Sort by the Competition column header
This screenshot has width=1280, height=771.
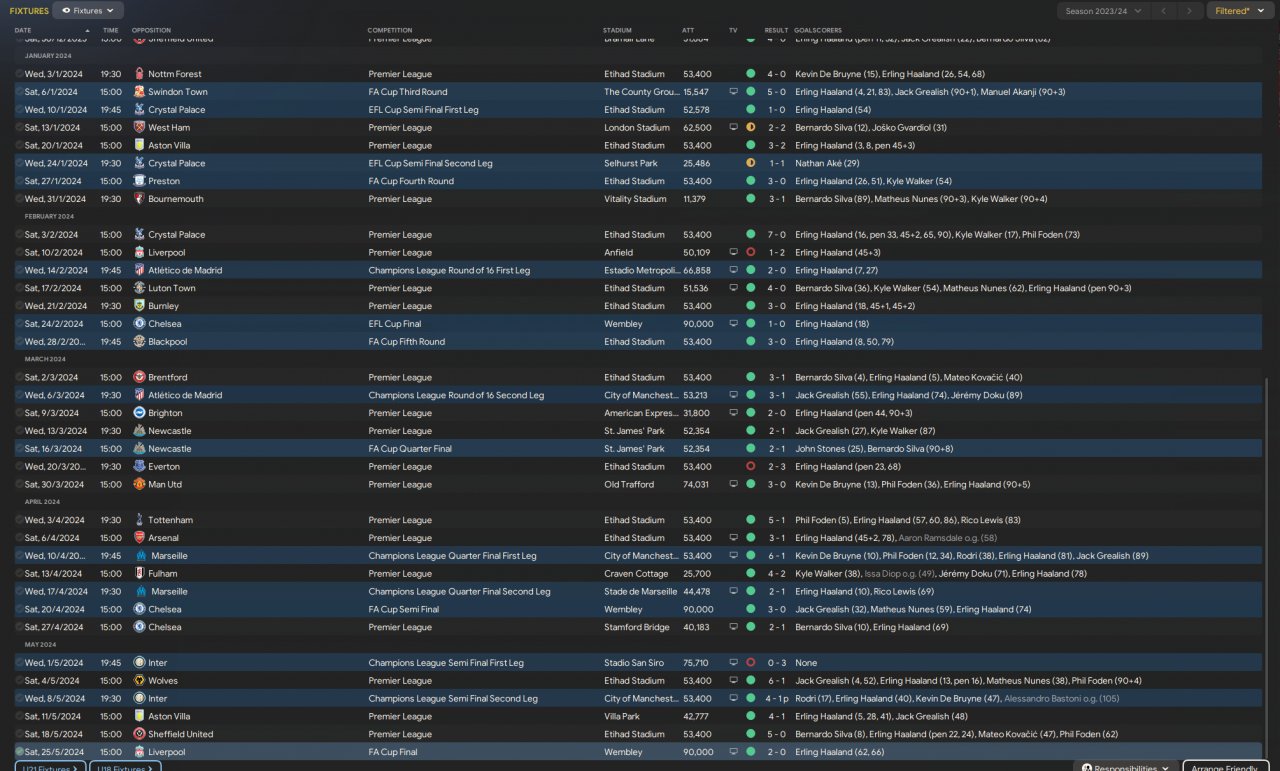(x=390, y=30)
